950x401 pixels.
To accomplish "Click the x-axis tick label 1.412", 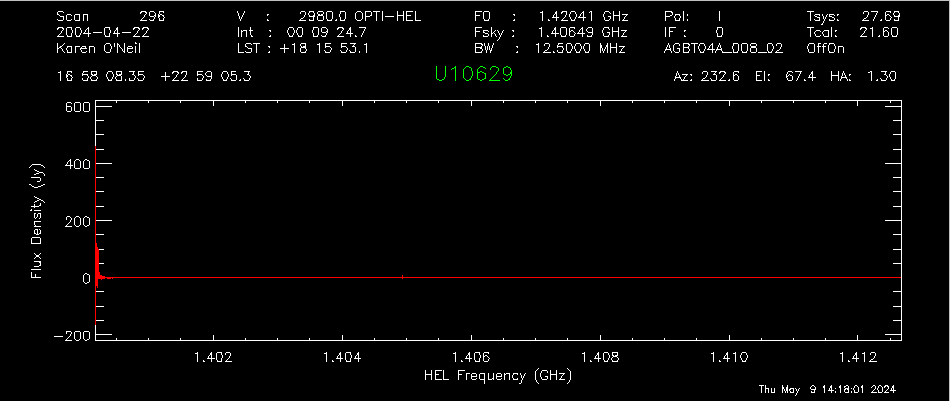I will click(x=859, y=358).
